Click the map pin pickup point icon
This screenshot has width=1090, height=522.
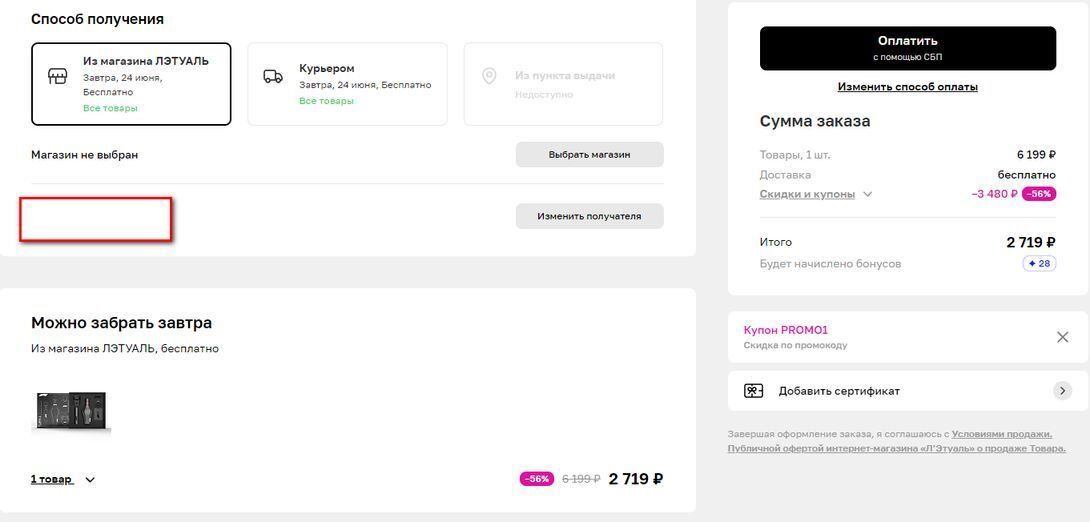[489, 76]
